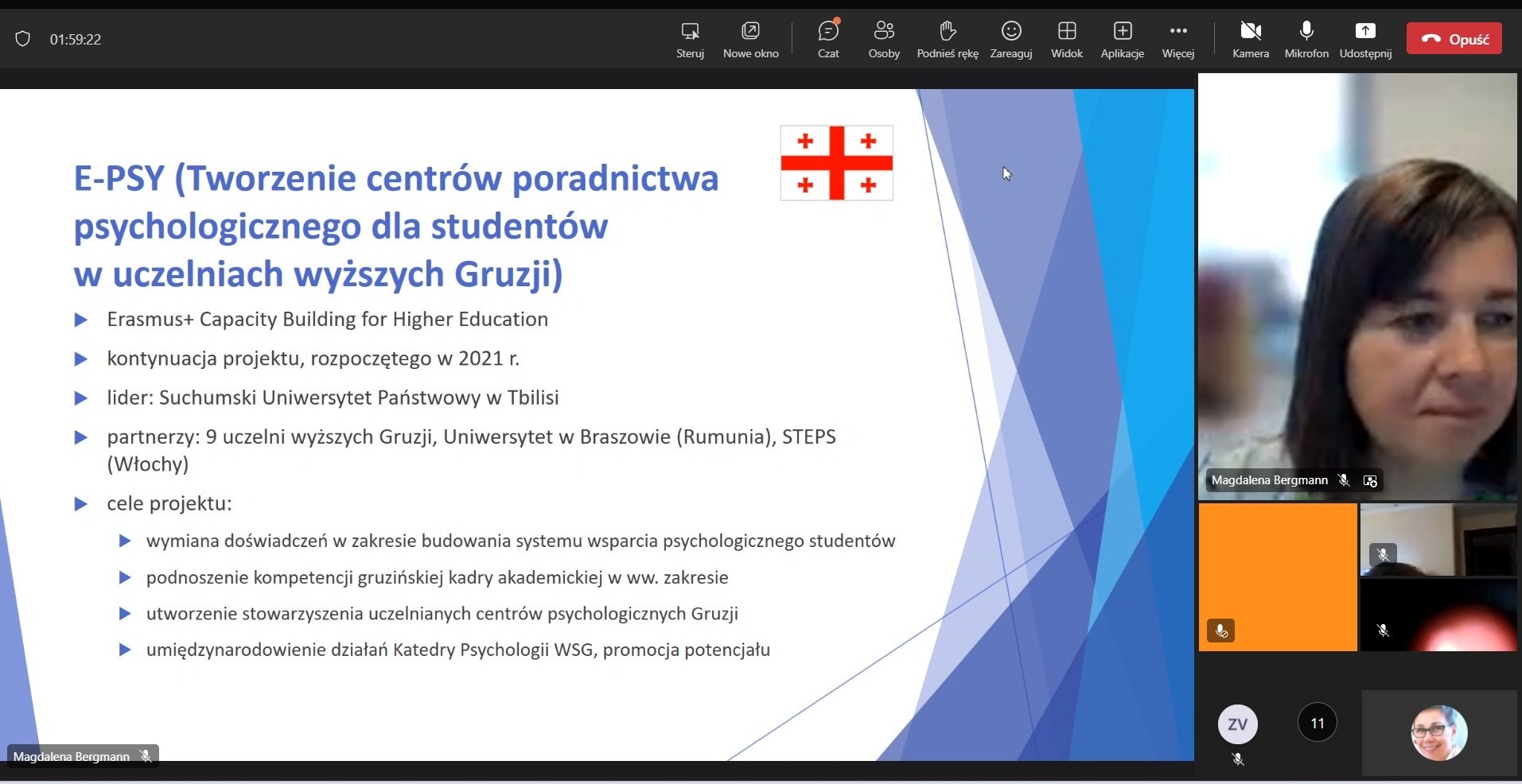This screenshot has width=1522, height=784.
Task: Click the ZV participant avatar
Action: [x=1237, y=724]
